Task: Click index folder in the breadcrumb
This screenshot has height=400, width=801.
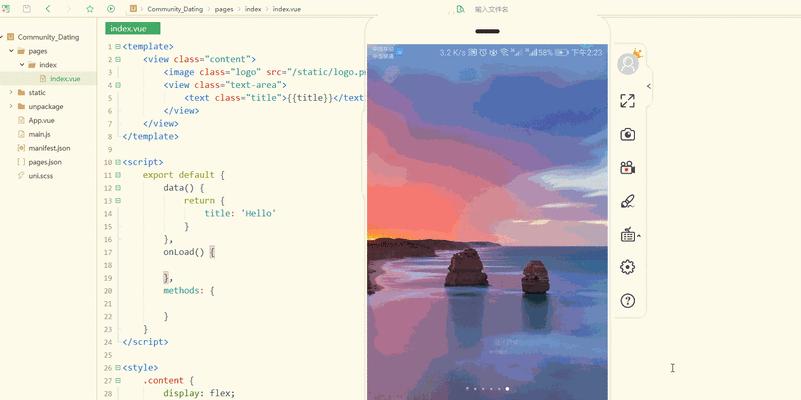Action: click(x=253, y=9)
